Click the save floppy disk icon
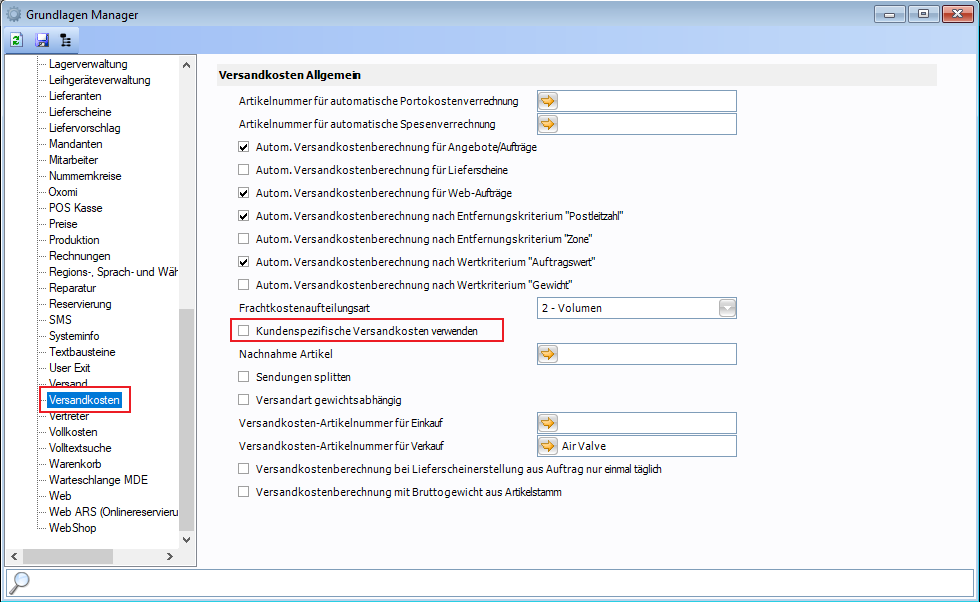The image size is (980, 602). click(42, 41)
